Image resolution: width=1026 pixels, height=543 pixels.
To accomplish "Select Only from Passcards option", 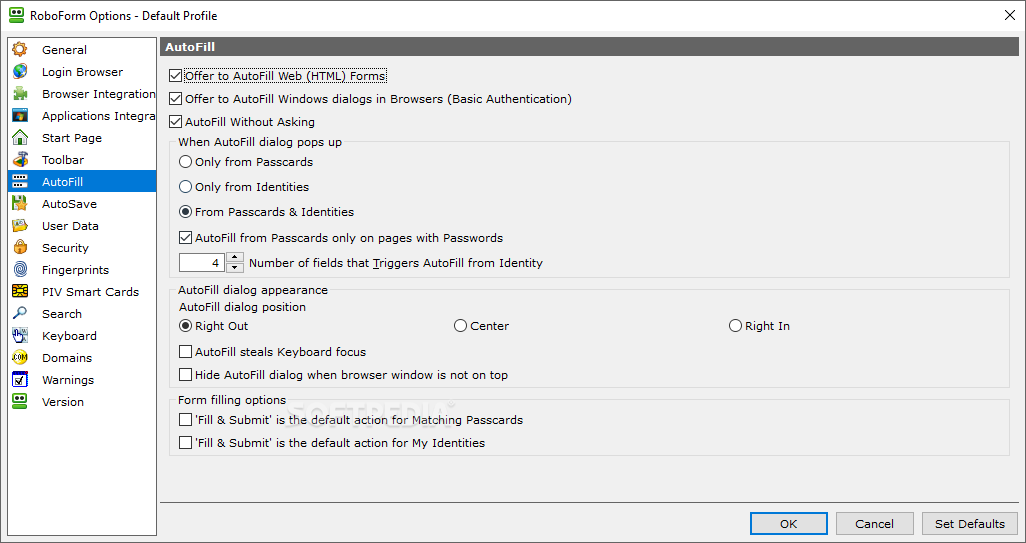I will point(185,162).
